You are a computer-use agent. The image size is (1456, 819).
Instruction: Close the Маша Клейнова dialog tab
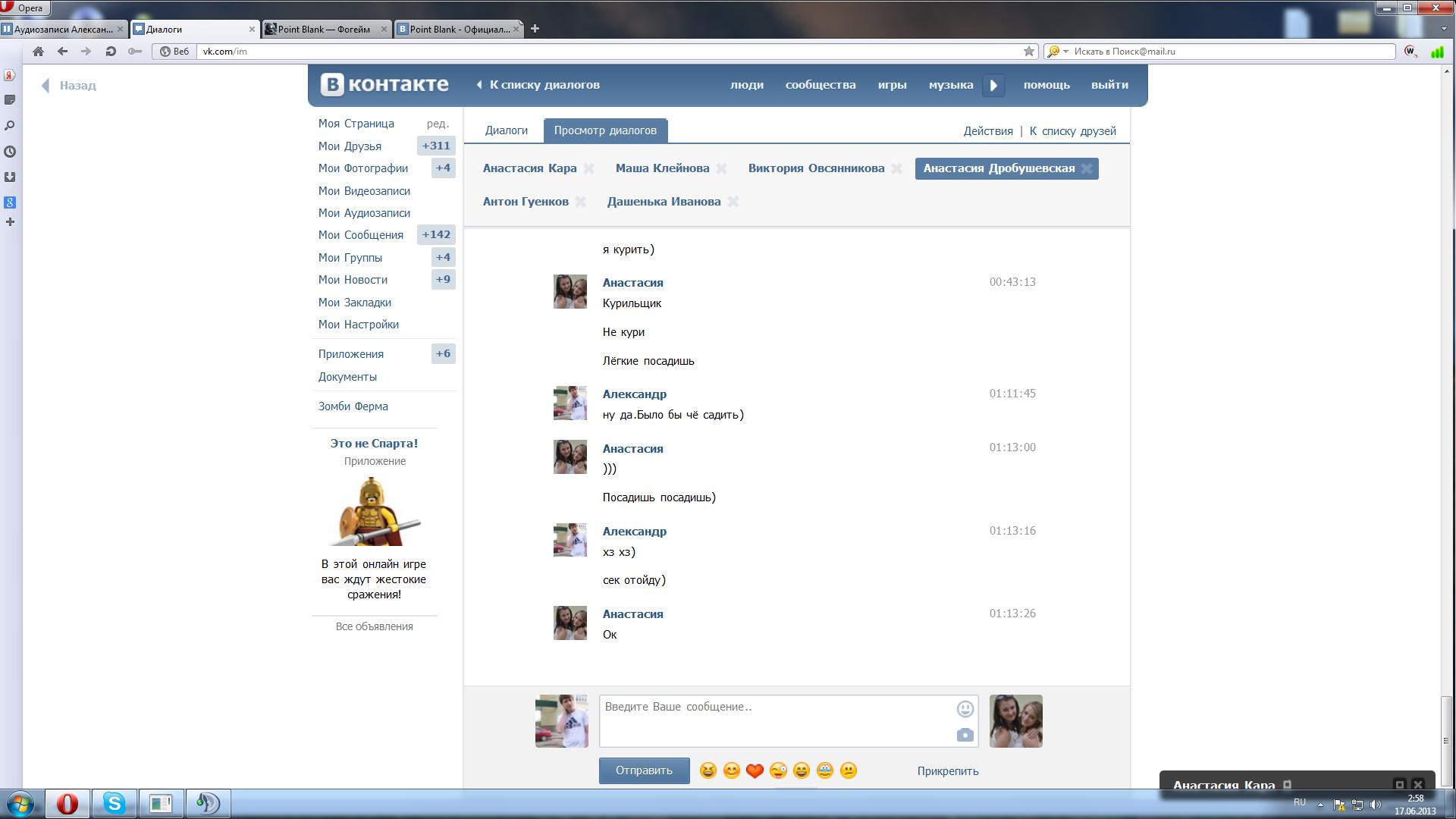tap(721, 168)
